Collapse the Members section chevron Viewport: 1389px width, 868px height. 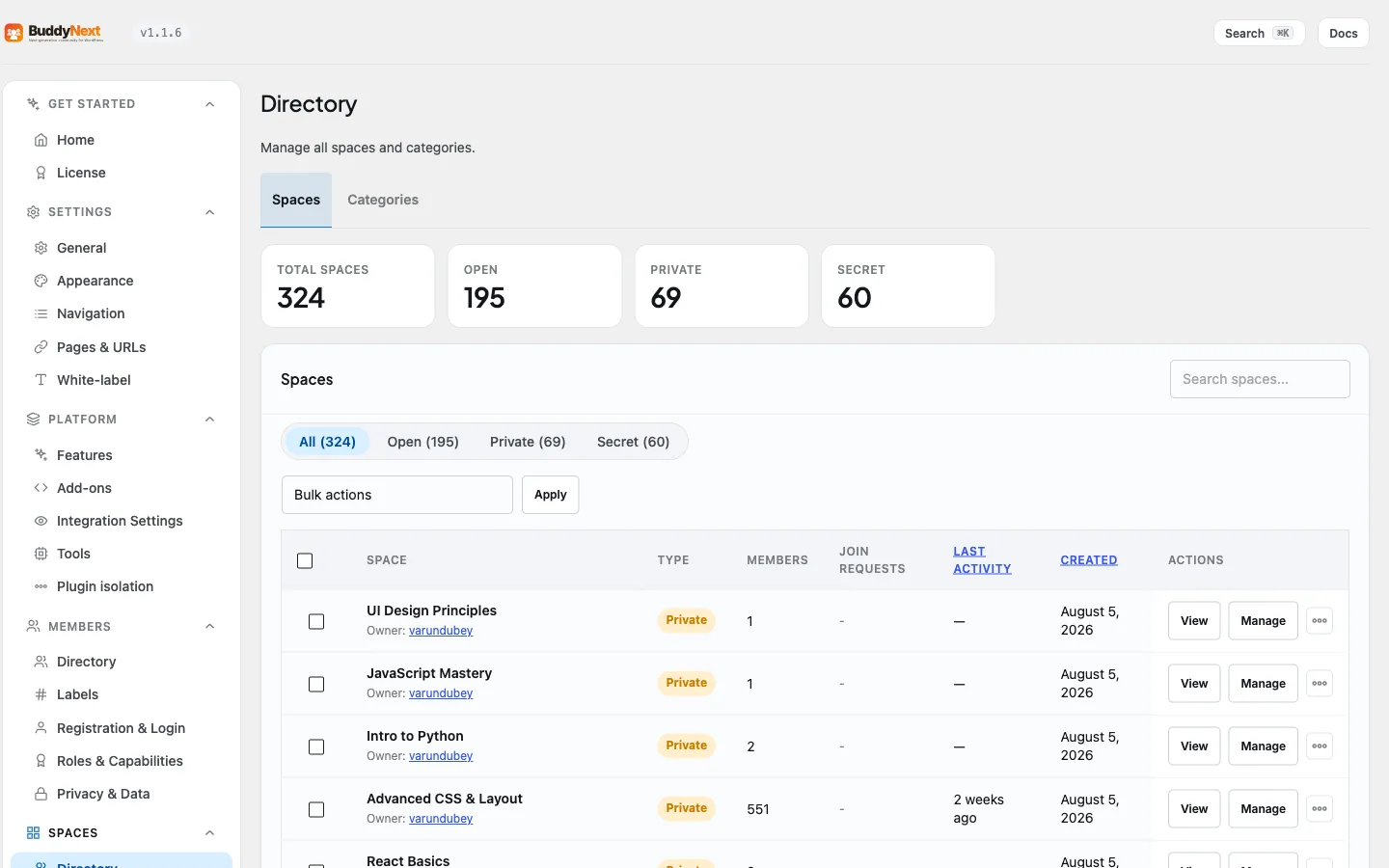210,627
